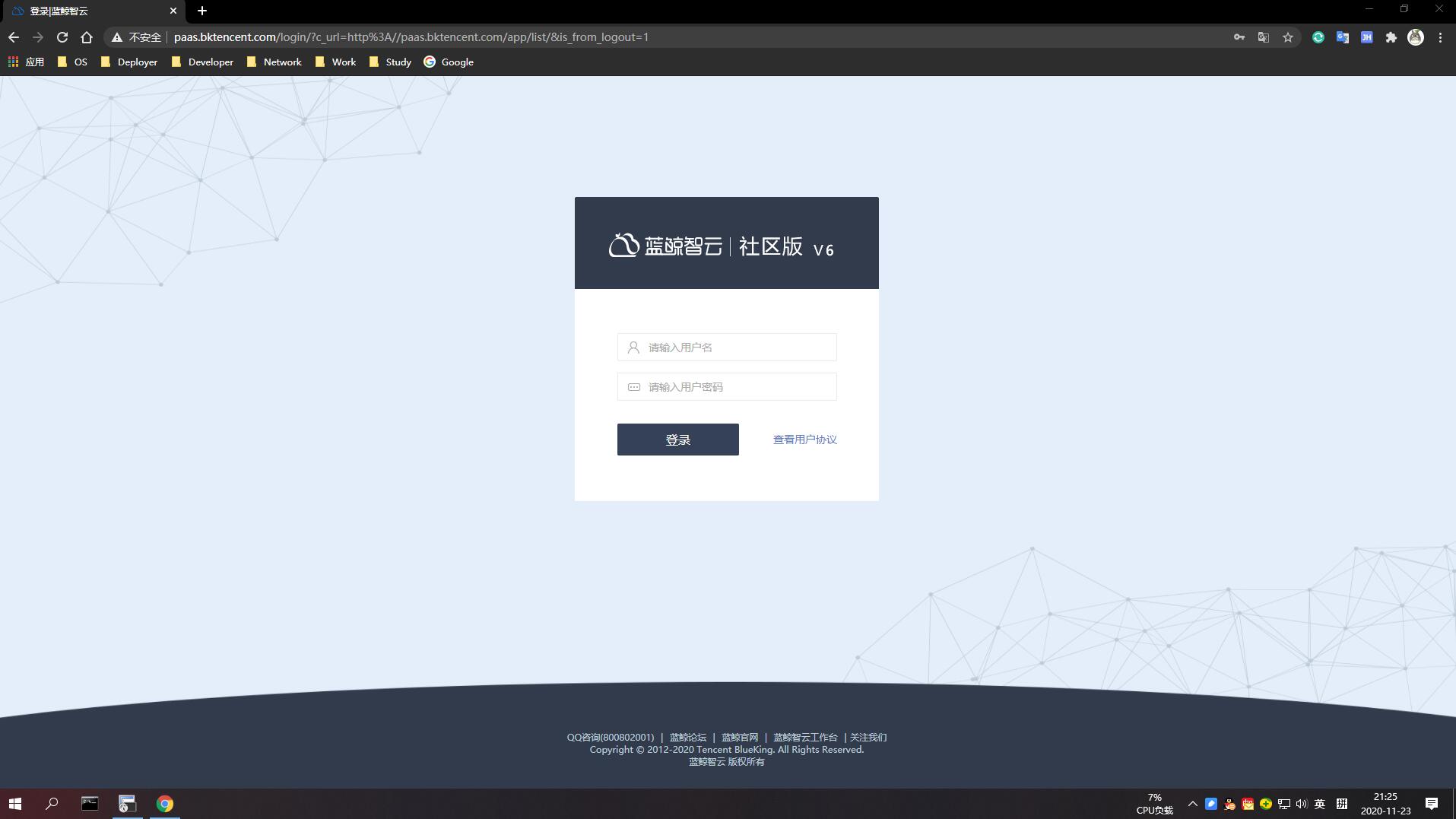Click the QQ咨询(800802001) footer link
The height and width of the screenshot is (819, 1456).
(x=611, y=737)
